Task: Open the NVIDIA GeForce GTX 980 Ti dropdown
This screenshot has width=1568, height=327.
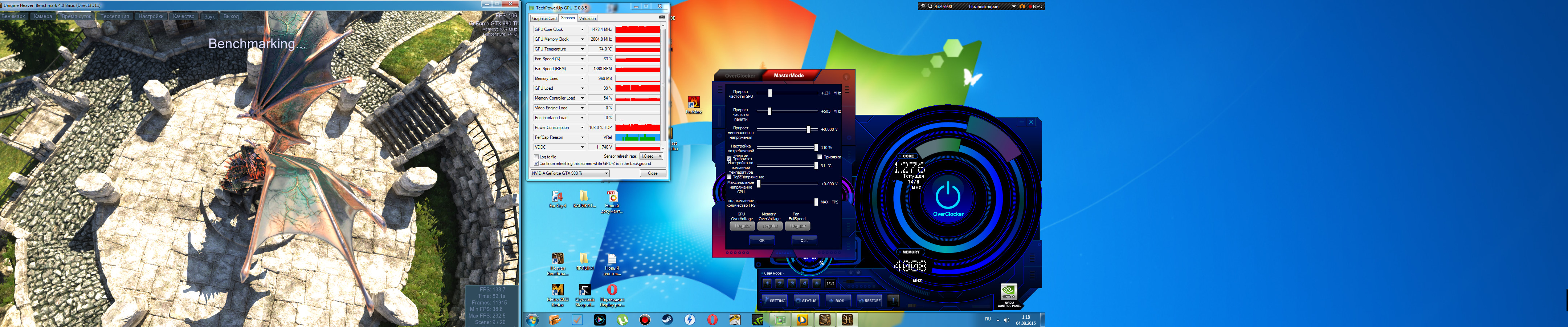Action: (x=570, y=174)
